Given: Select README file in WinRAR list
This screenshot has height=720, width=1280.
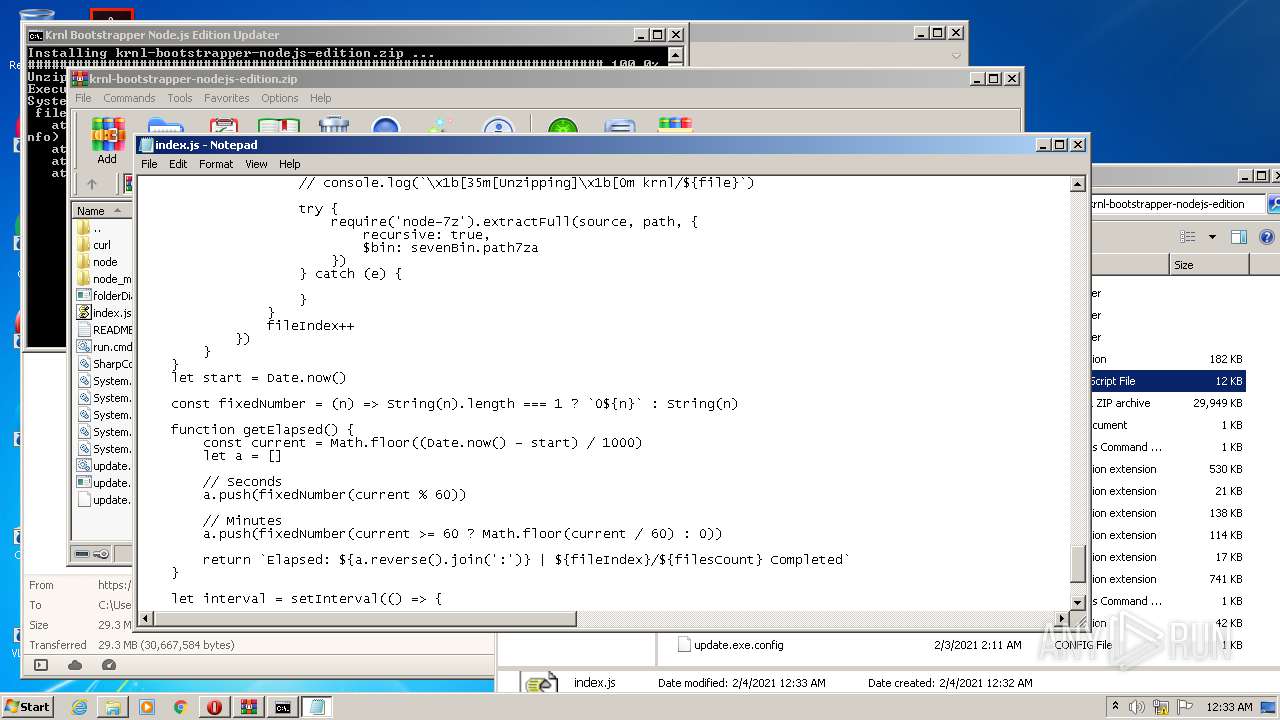Looking at the screenshot, I should click(104, 330).
